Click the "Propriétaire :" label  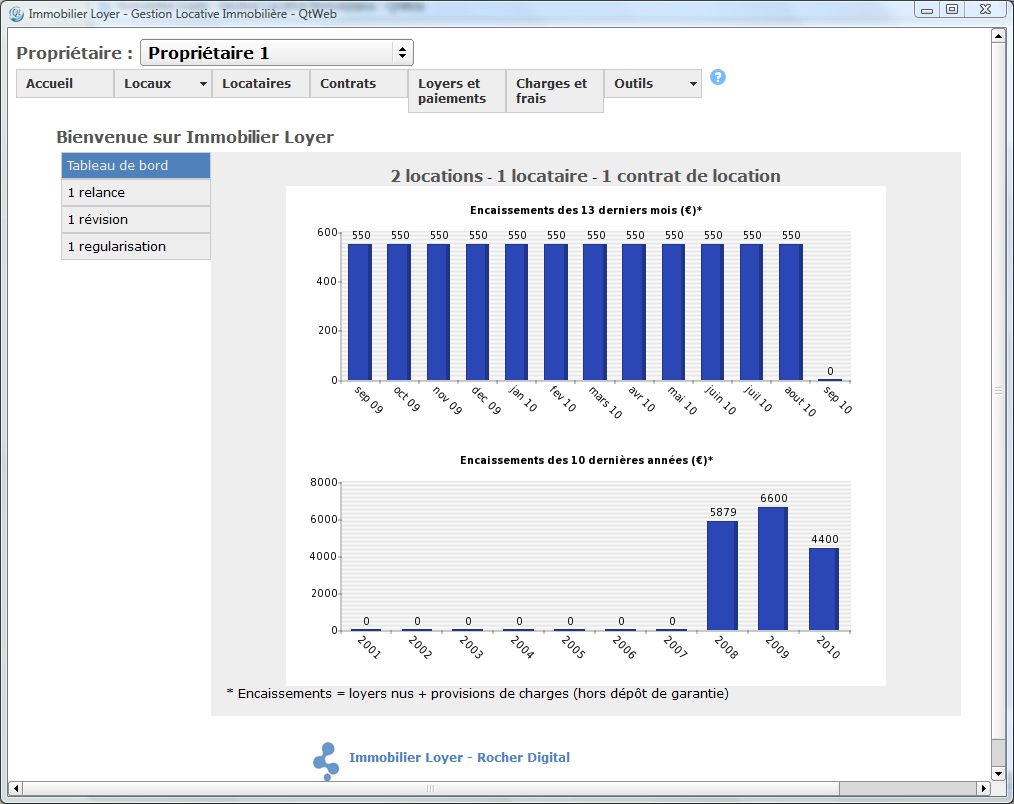(x=74, y=53)
